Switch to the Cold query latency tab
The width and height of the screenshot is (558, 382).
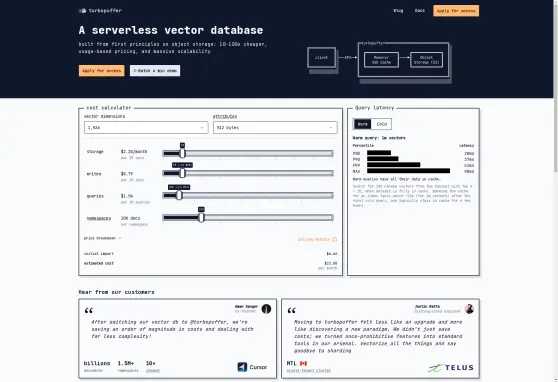tap(381, 124)
